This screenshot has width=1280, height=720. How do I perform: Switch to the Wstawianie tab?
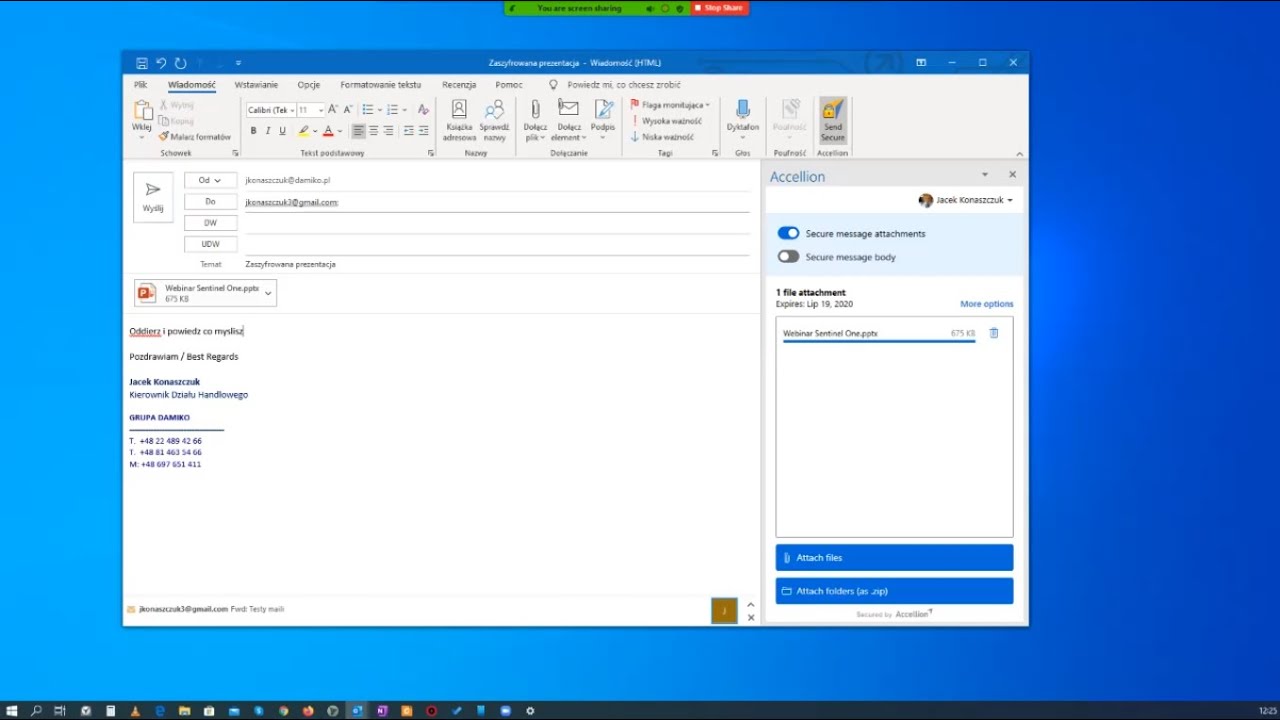[256, 85]
